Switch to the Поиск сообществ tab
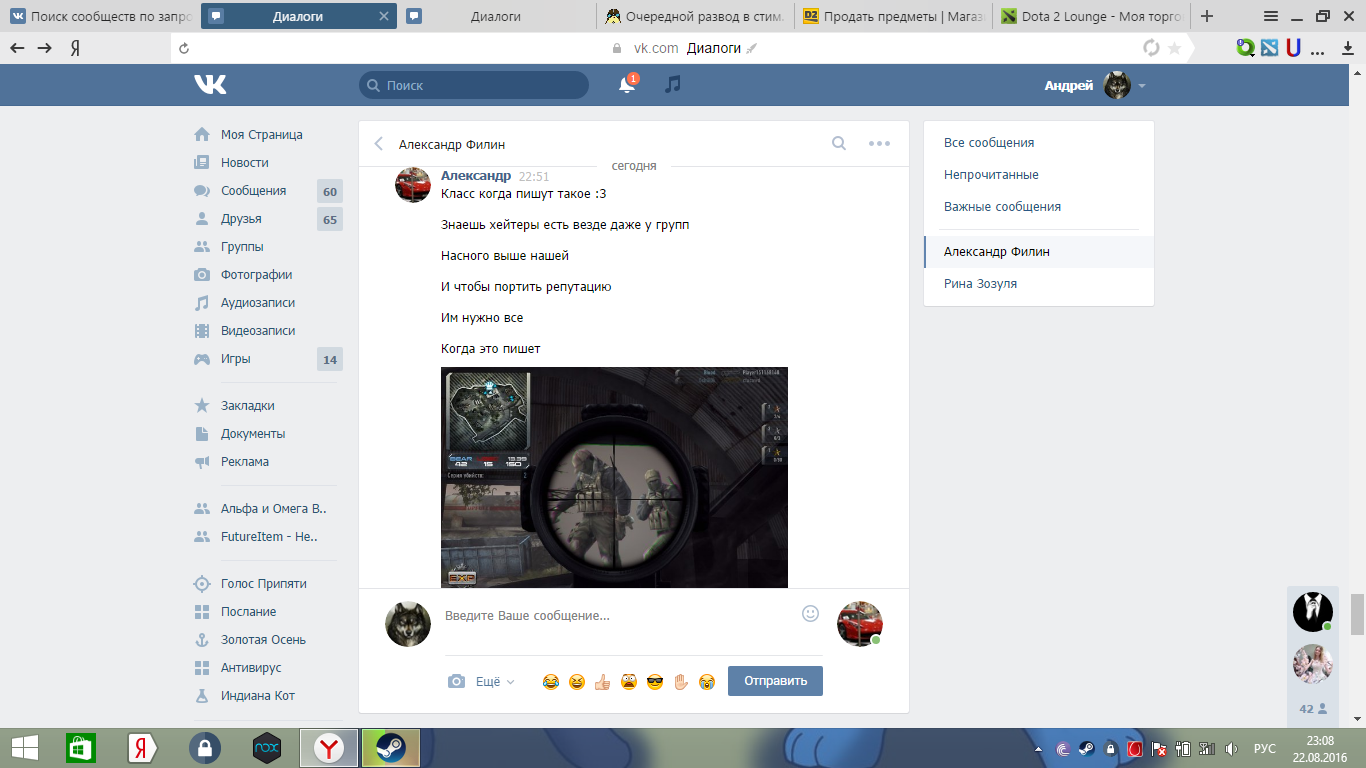 [x=100, y=16]
